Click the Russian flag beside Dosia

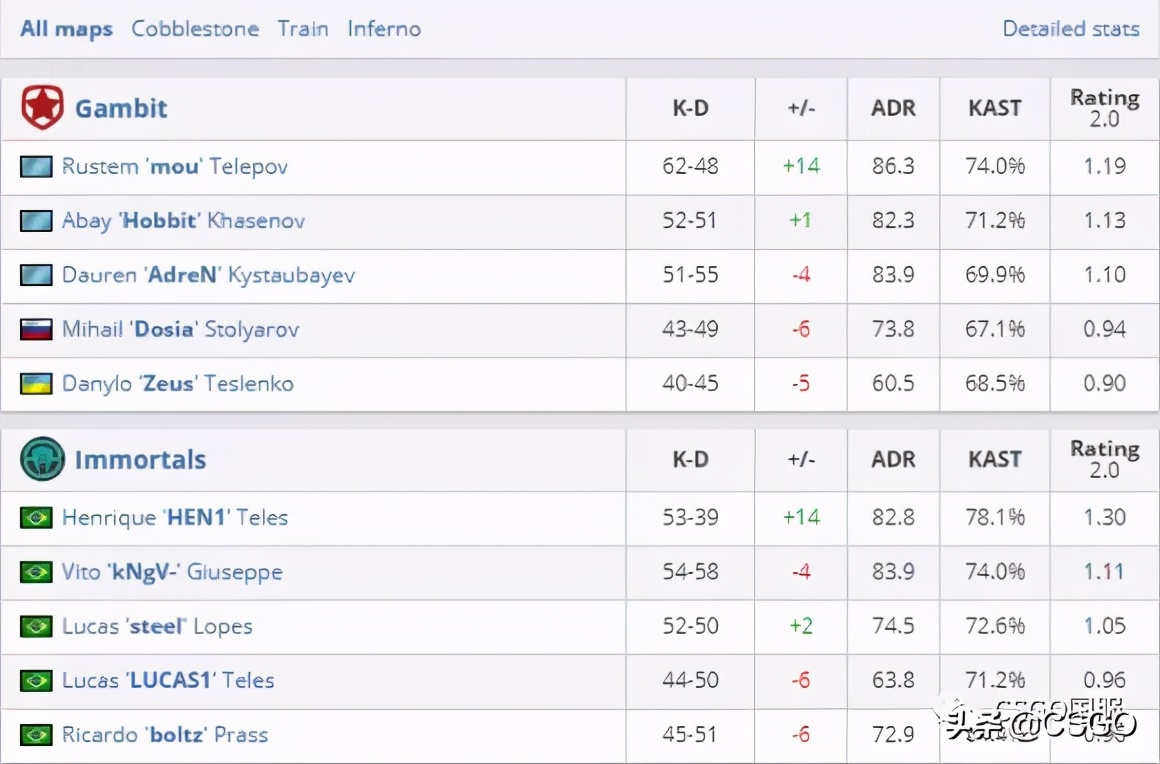pyautogui.click(x=36, y=329)
